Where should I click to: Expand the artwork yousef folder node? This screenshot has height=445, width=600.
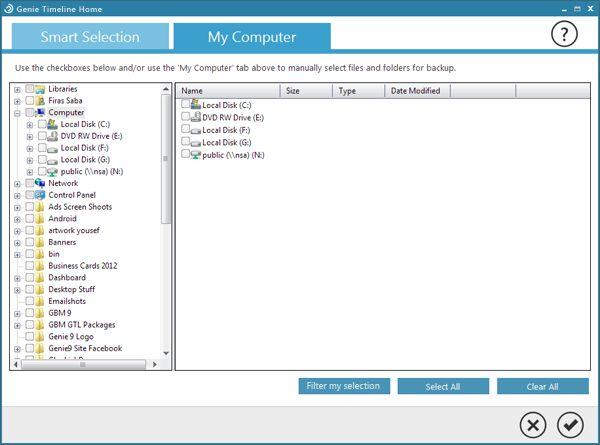pyautogui.click(x=17, y=231)
